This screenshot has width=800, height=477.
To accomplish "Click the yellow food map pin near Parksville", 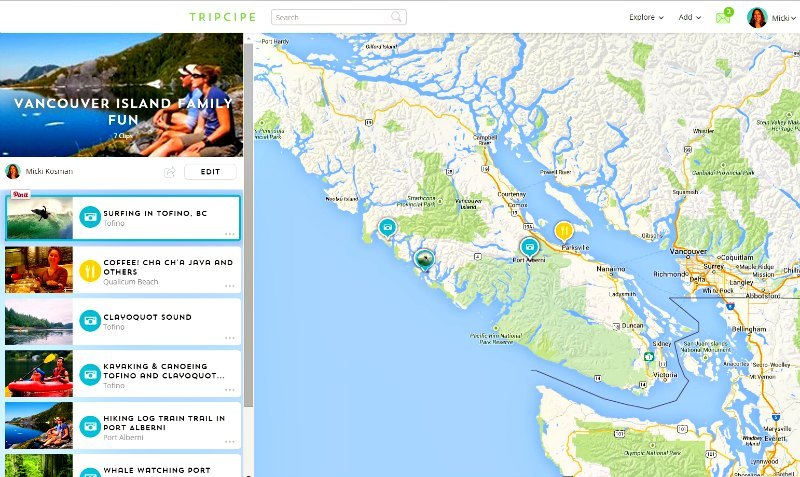I will click(564, 230).
